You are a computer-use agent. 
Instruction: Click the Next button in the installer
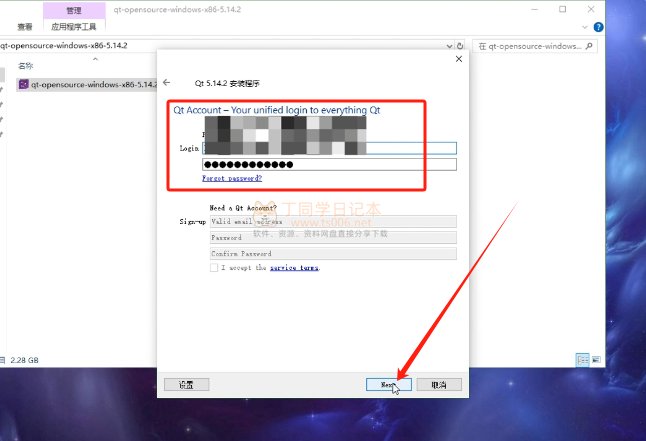coord(388,384)
